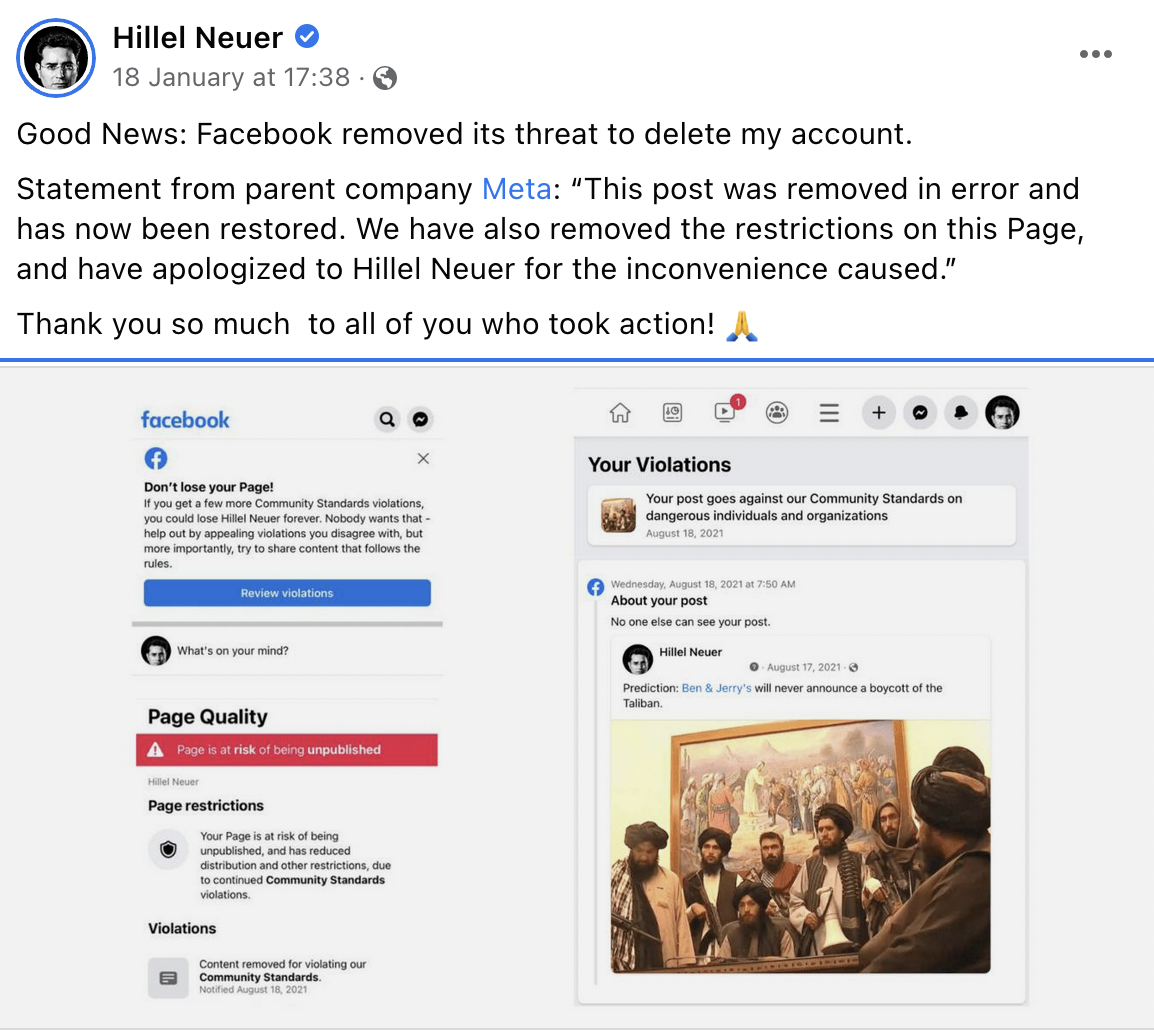The width and height of the screenshot is (1154, 1030).
Task: Open Hillel Neuer's profile picture
Action: [x=56, y=57]
